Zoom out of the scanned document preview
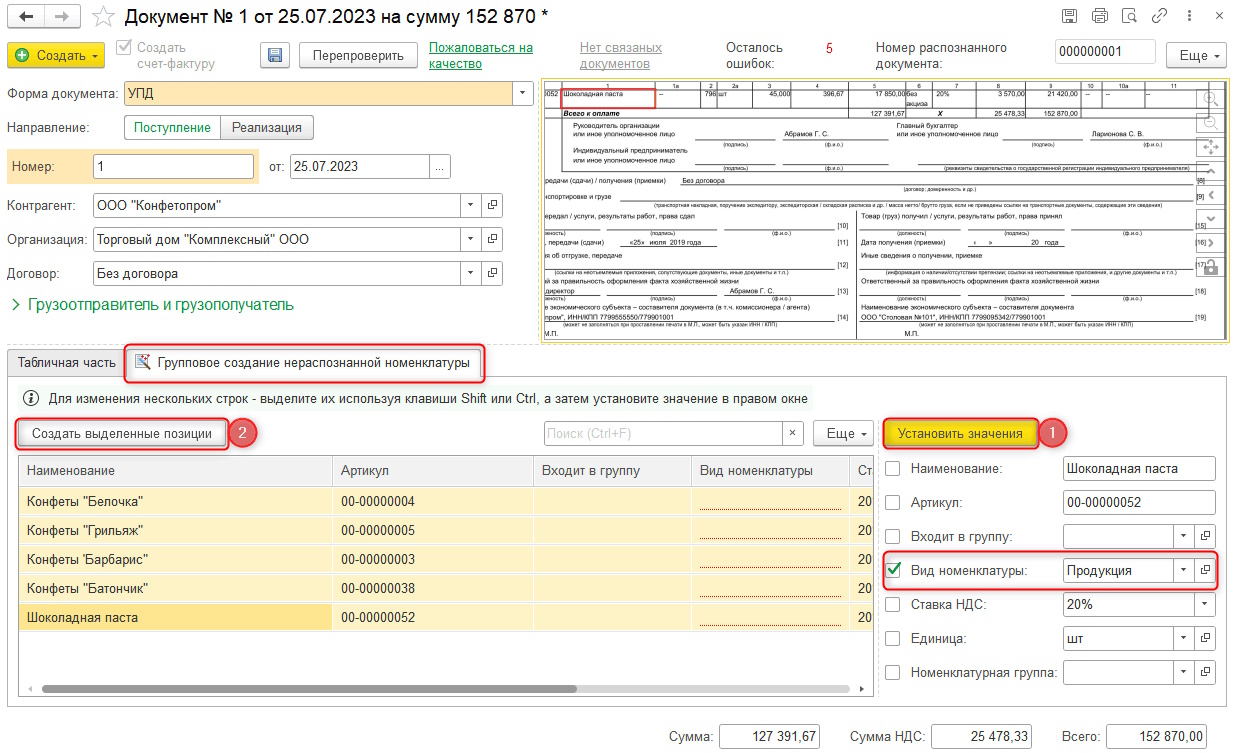Image resolution: width=1235 pixels, height=753 pixels. point(1210,122)
